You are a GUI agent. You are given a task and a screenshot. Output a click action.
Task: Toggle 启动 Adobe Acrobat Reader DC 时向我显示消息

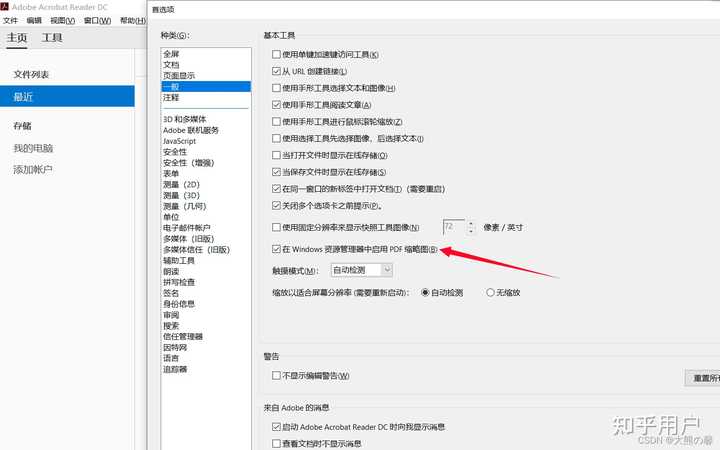click(276, 427)
